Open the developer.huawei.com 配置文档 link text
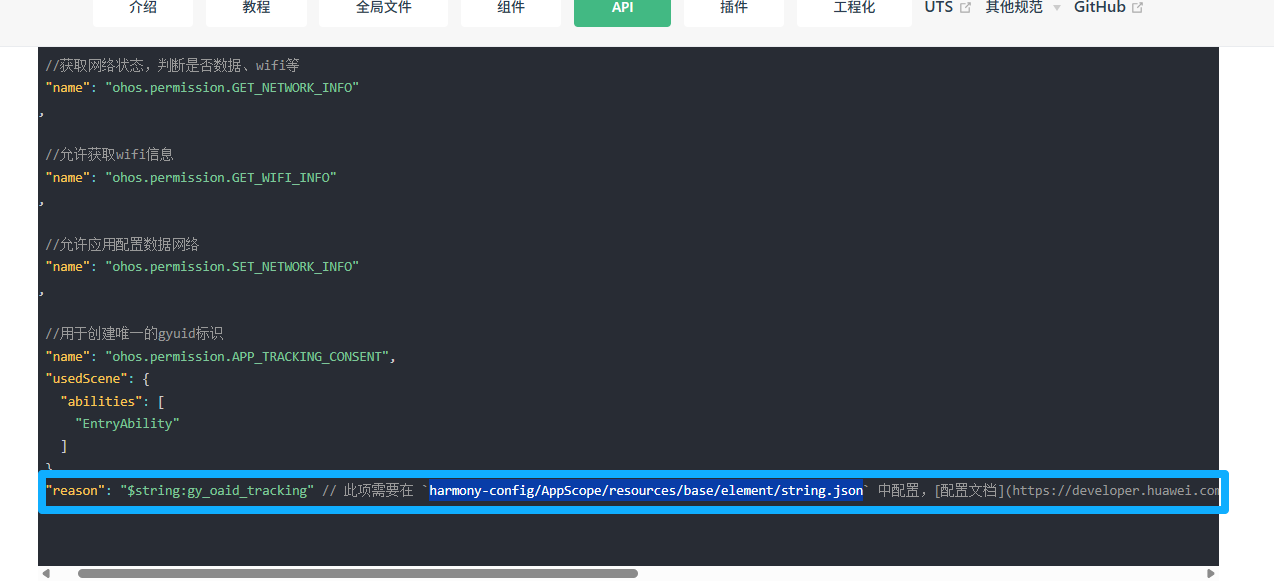The image size is (1274, 586). coord(1077,491)
